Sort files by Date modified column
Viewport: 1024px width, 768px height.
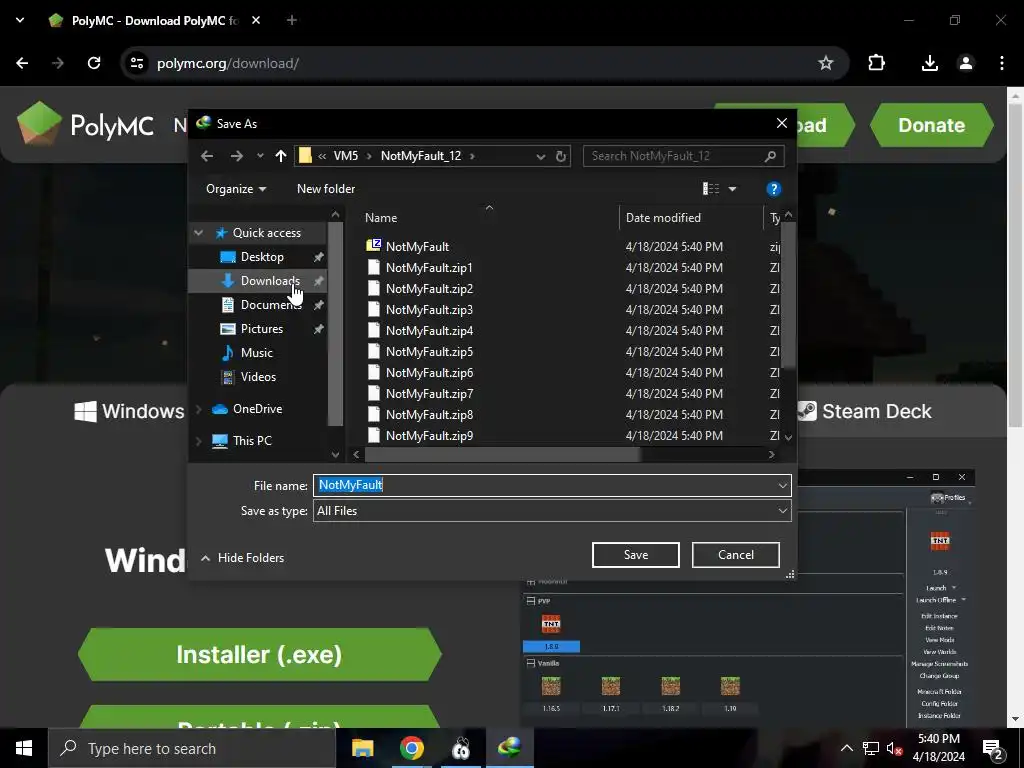[x=663, y=218]
